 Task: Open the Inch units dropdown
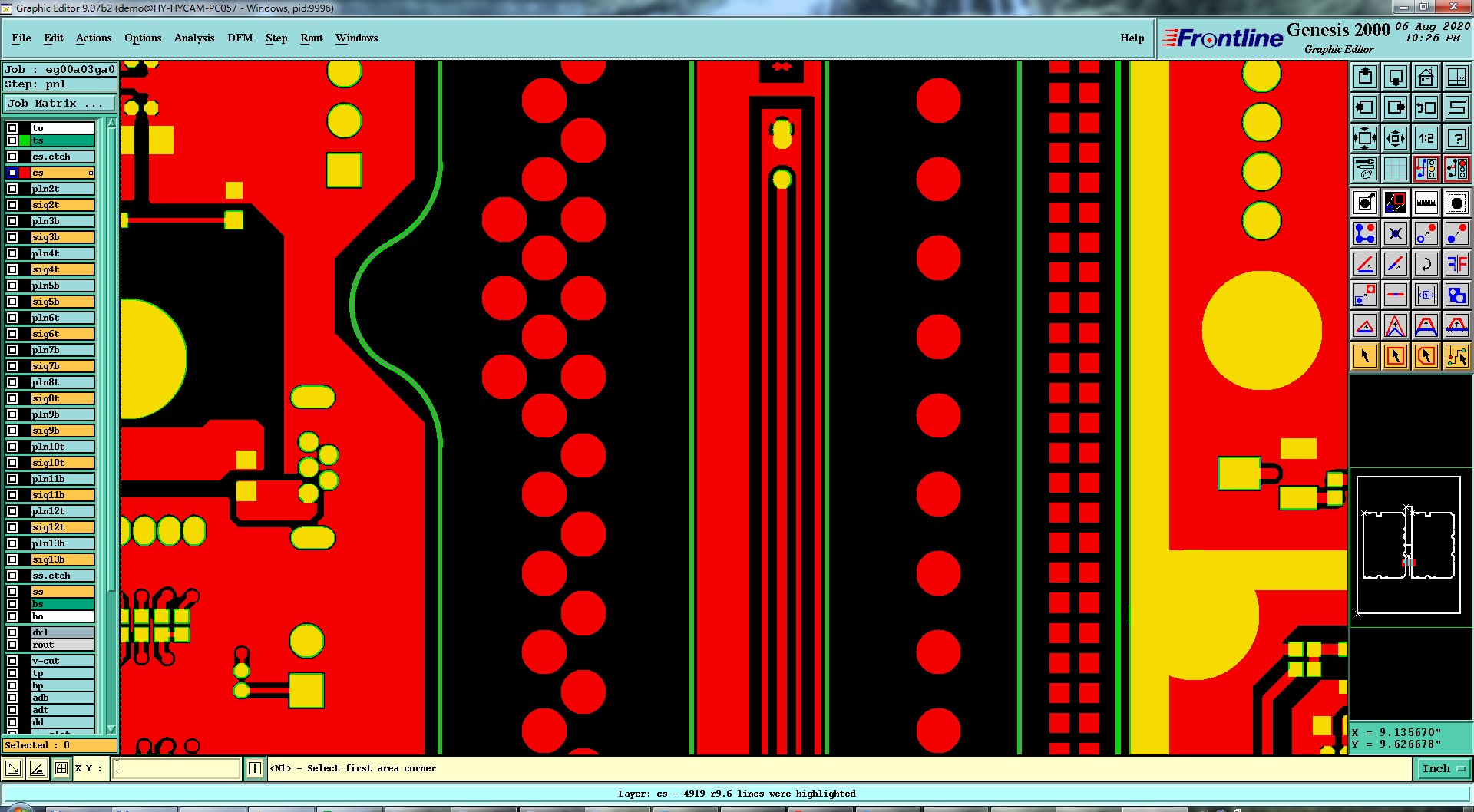point(1443,768)
